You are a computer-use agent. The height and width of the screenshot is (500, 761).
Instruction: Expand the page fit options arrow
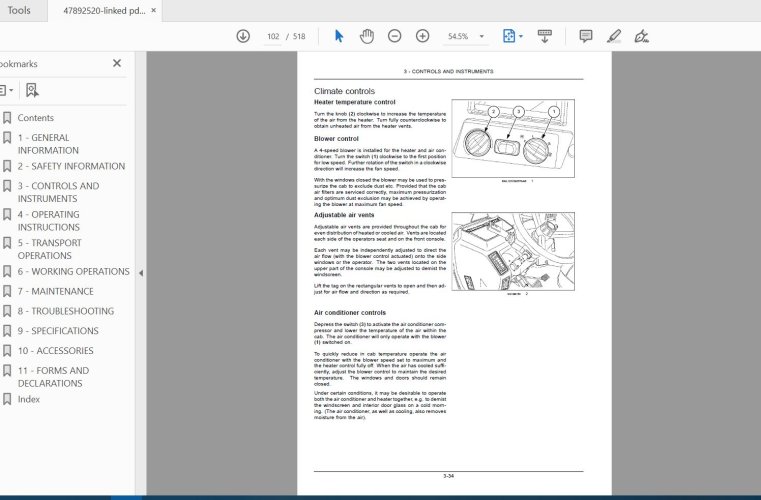tap(521, 36)
